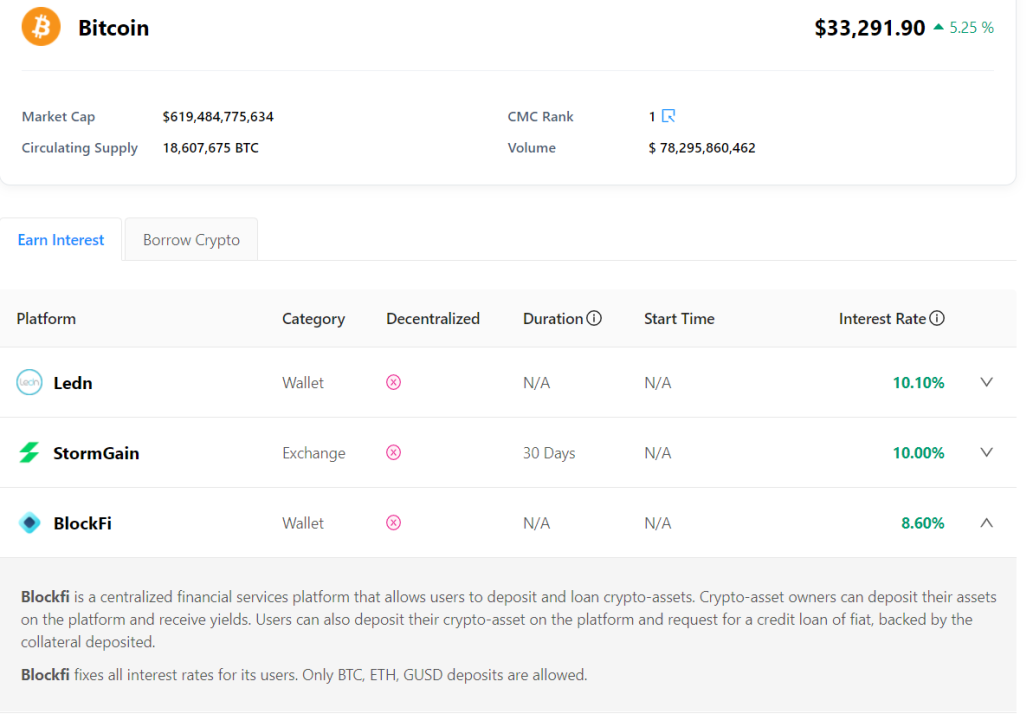The width and height of the screenshot is (1033, 727).
Task: Expand the StormGain row details
Action: coord(986,452)
